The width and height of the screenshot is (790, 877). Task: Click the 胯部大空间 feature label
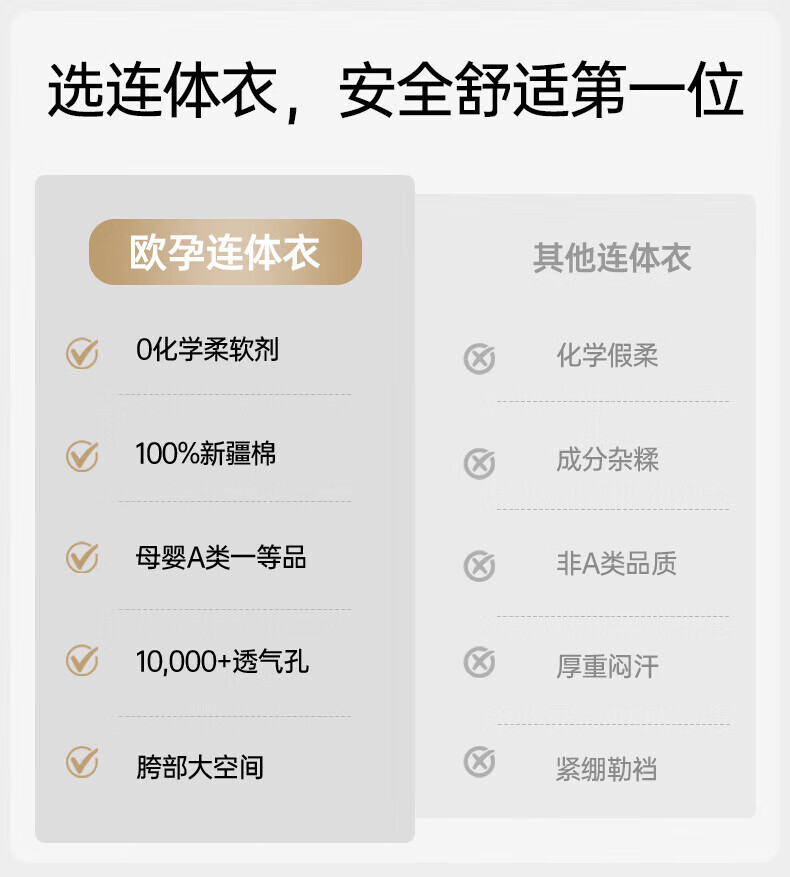coord(200,767)
